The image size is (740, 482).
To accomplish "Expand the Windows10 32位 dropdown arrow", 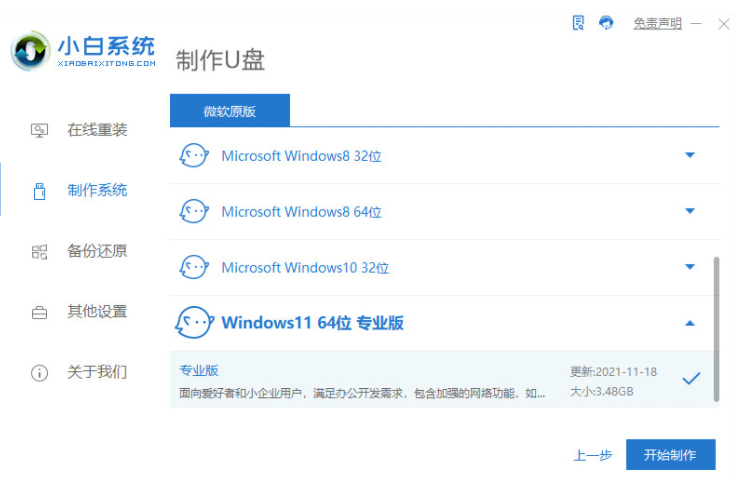I will pos(690,267).
